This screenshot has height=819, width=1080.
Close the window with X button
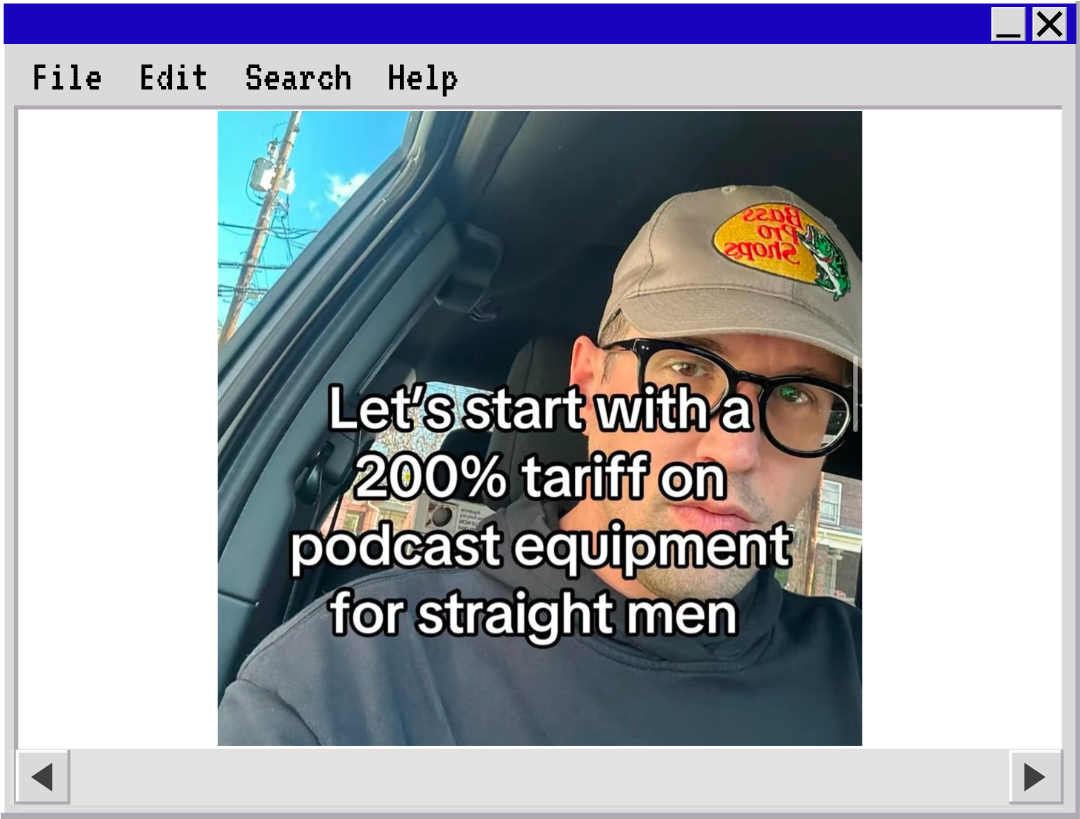(1049, 25)
